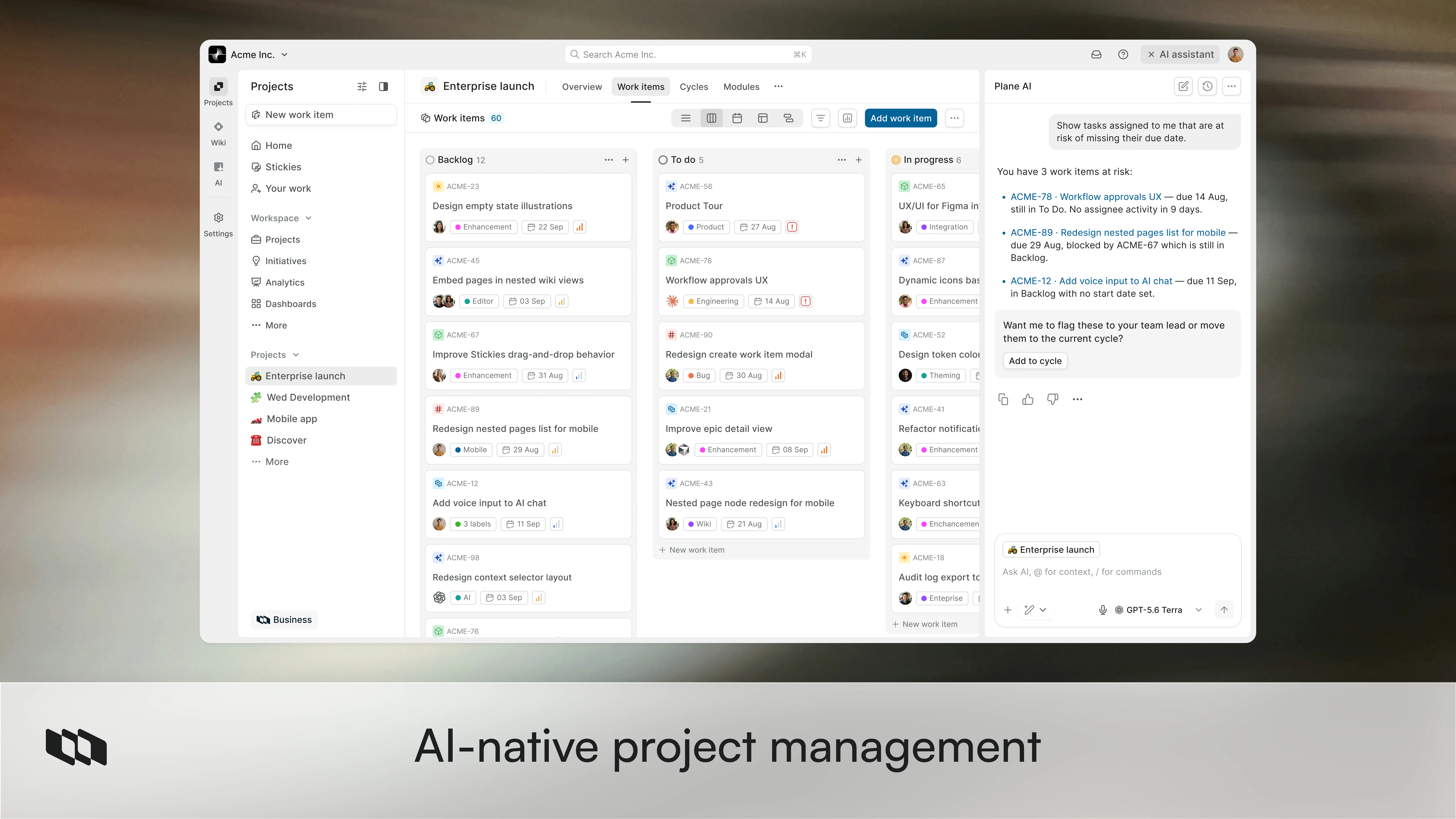Open analytics chart icon in toolbar
Viewport: 1456px width, 819px height.
[848, 118]
